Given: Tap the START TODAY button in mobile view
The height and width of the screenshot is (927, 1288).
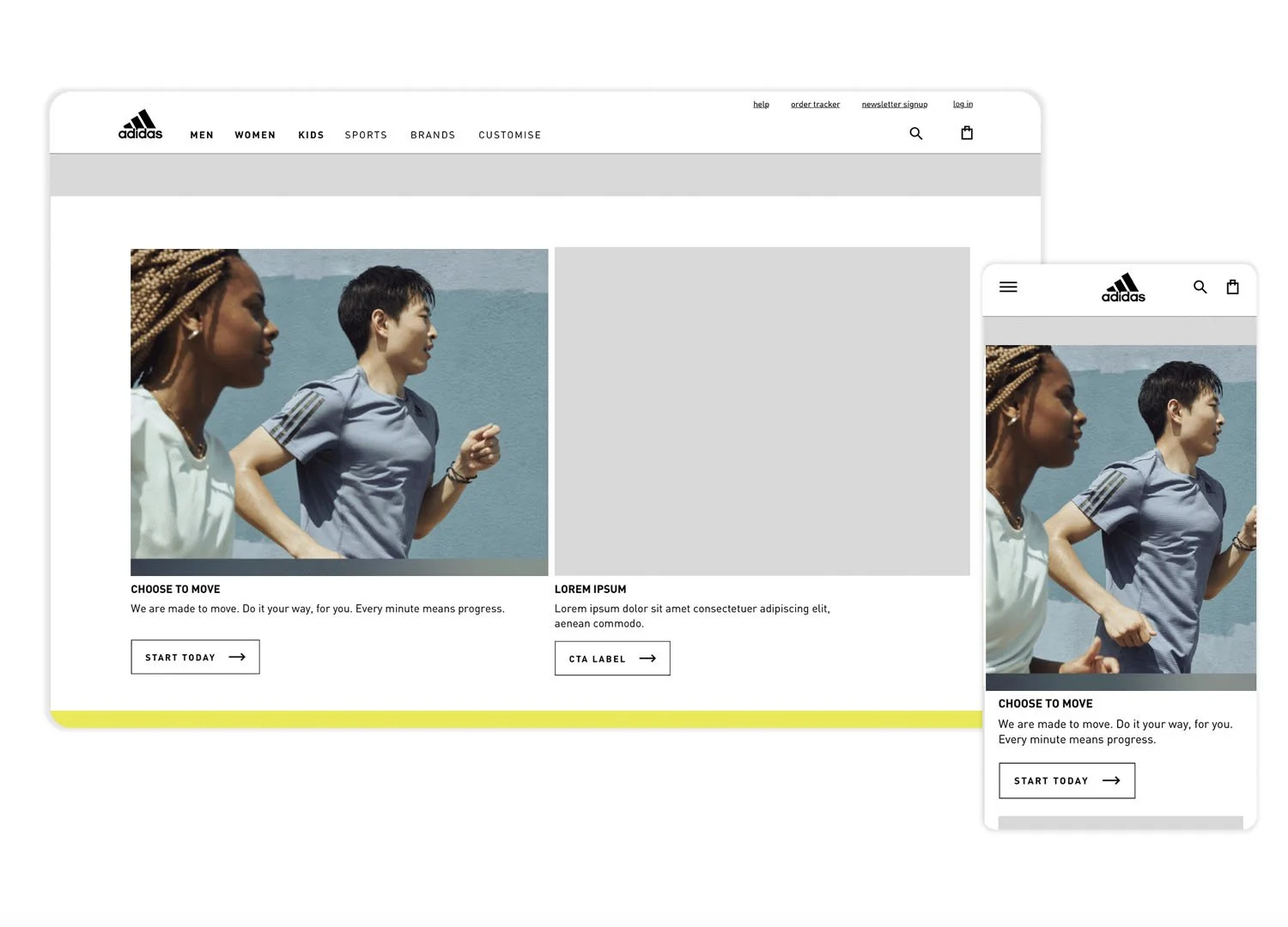Looking at the screenshot, I should pos(1066,780).
